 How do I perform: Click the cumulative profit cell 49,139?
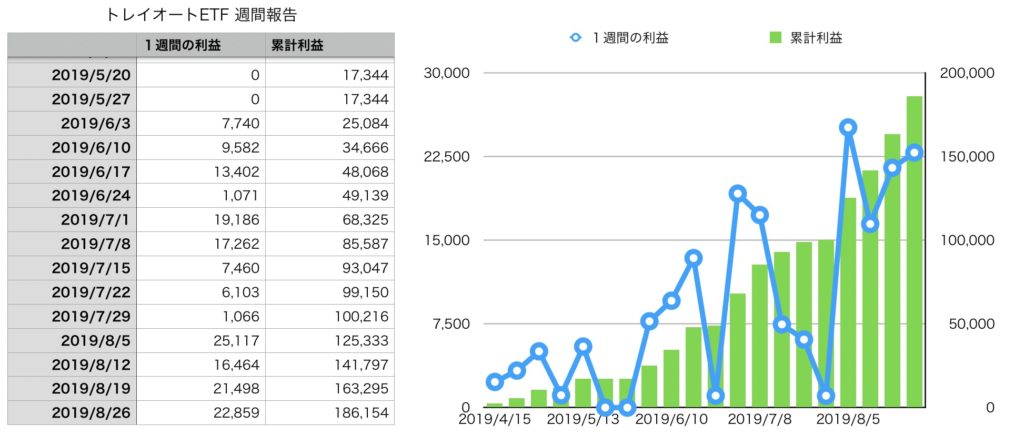point(330,196)
